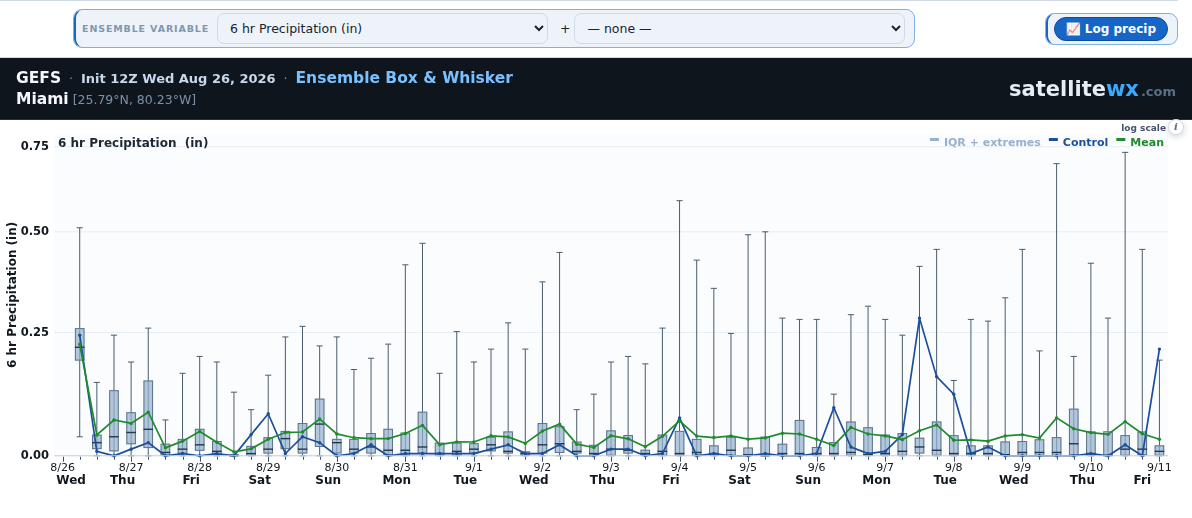Click the 9/4 Fri date label

[675, 473]
